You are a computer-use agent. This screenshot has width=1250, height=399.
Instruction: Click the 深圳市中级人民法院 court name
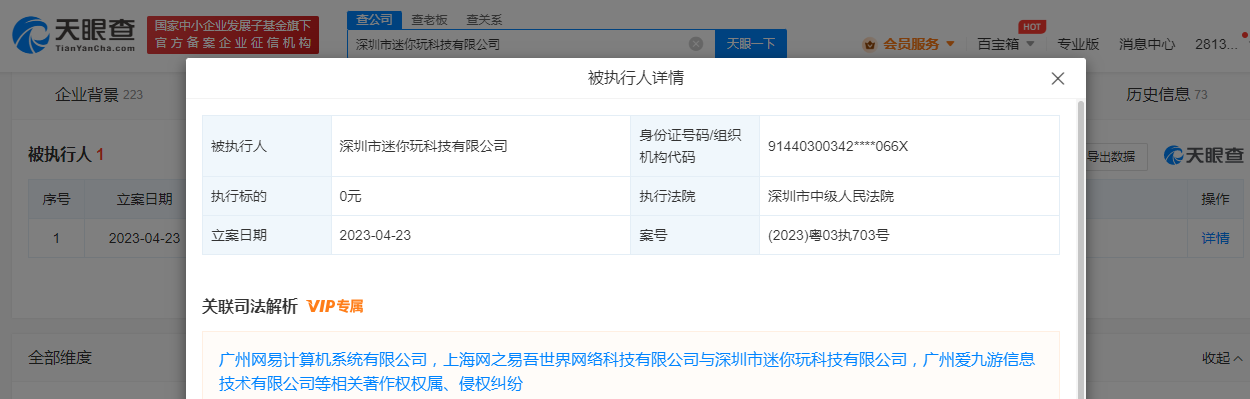(x=831, y=196)
